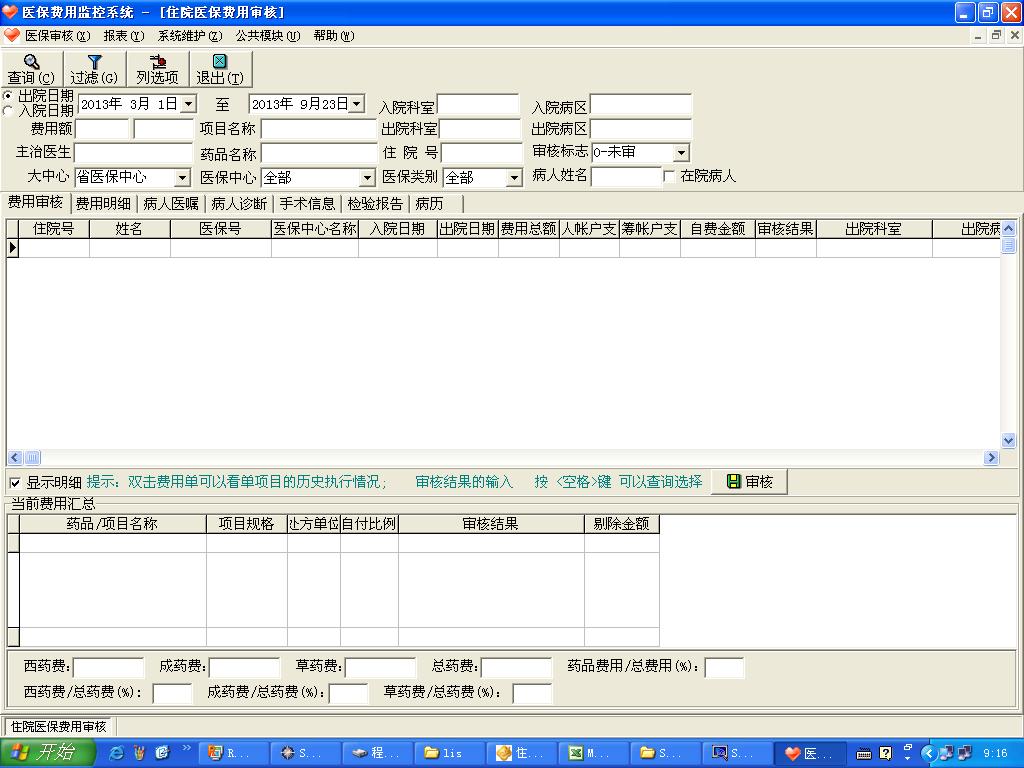Viewport: 1024px width, 768px height.
Task: Expand the 医保类别 全部 dropdown
Action: [x=515, y=178]
